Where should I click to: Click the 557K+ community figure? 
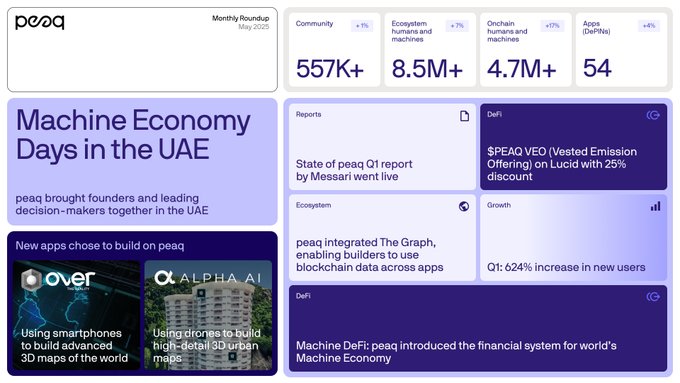330,69
